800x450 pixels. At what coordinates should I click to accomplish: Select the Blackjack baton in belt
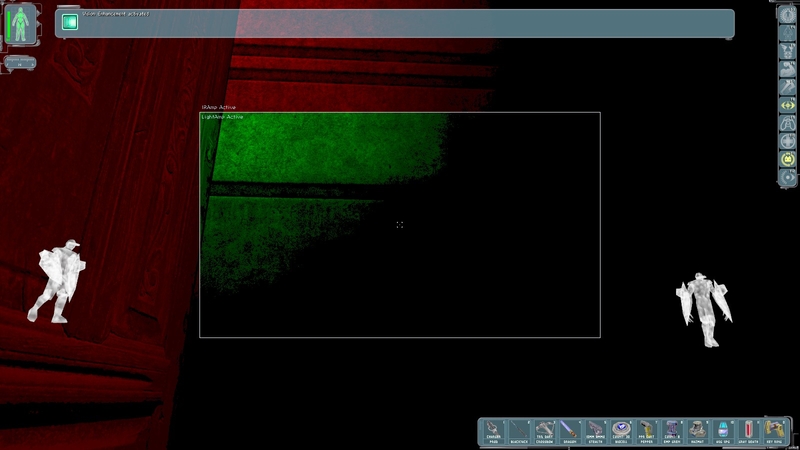coord(519,432)
